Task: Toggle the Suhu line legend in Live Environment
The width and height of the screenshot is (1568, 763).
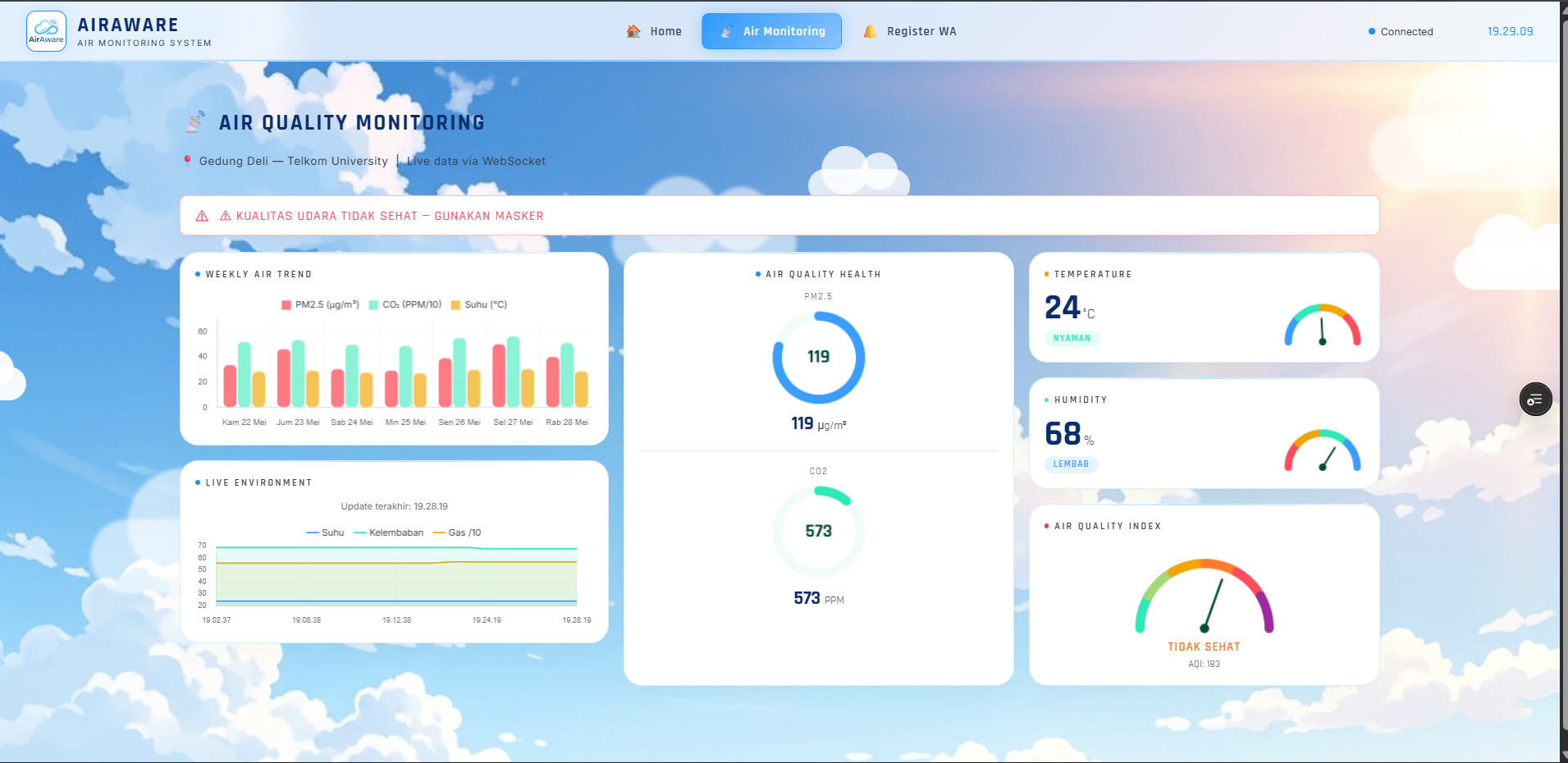Action: click(325, 532)
